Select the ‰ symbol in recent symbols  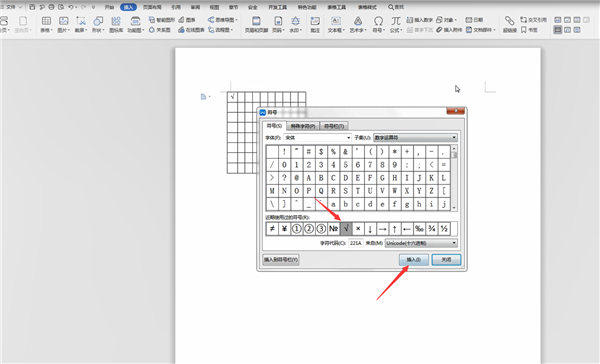click(419, 229)
